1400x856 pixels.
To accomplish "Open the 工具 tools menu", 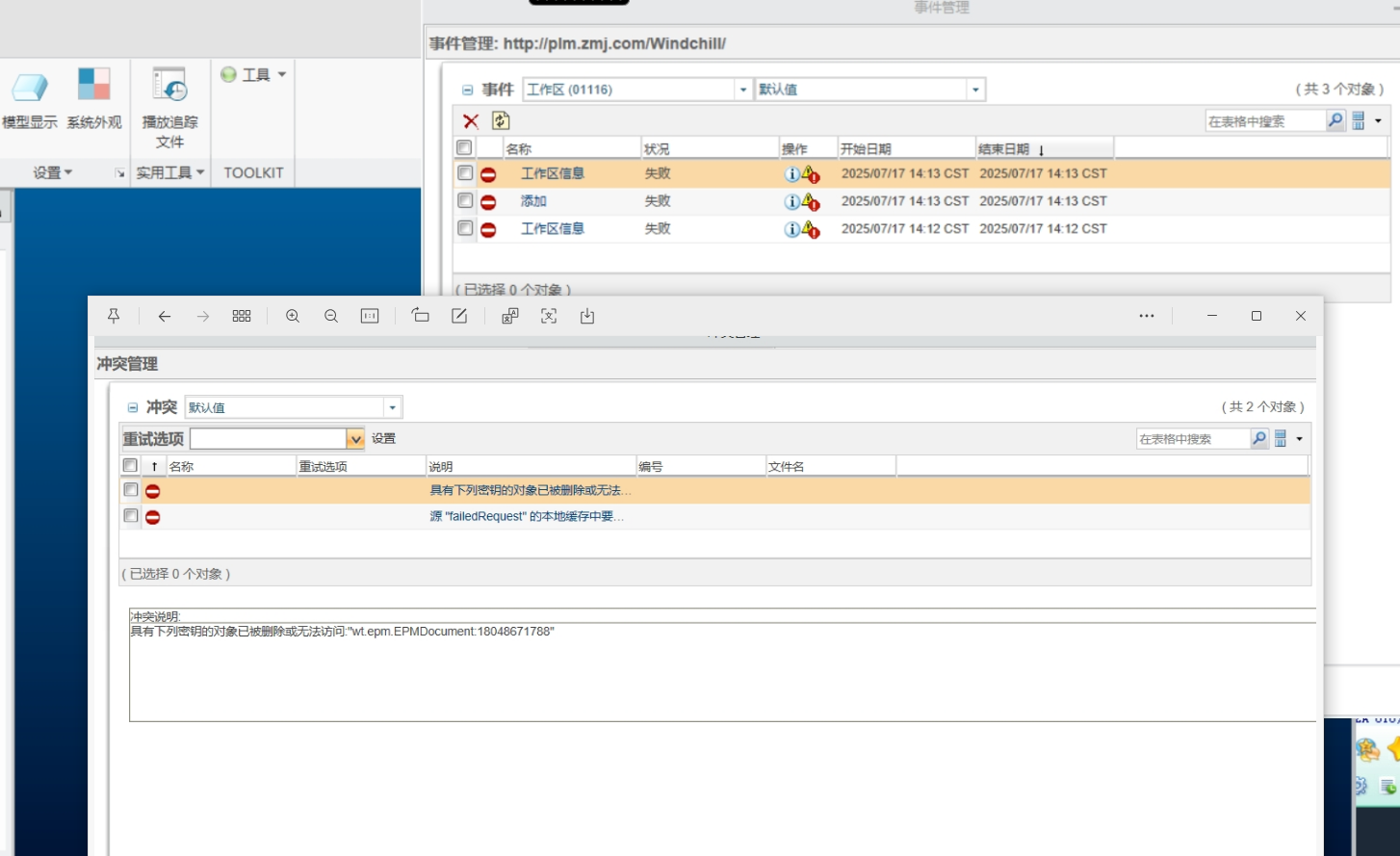I will point(255,75).
